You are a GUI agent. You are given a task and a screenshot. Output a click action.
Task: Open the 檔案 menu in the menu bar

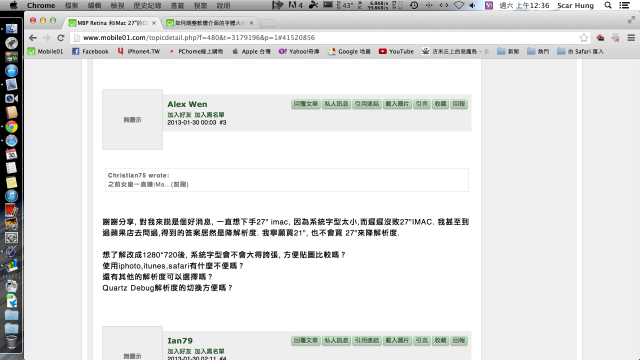(x=71, y=5)
